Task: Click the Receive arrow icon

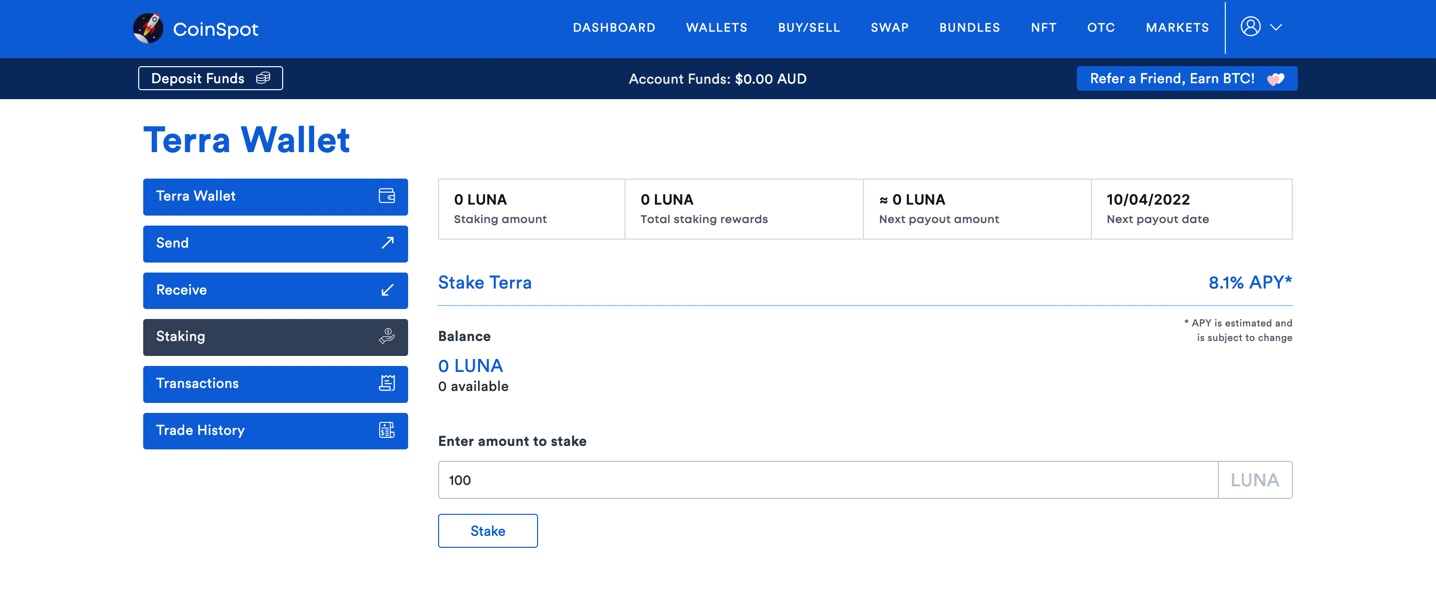Action: point(387,290)
